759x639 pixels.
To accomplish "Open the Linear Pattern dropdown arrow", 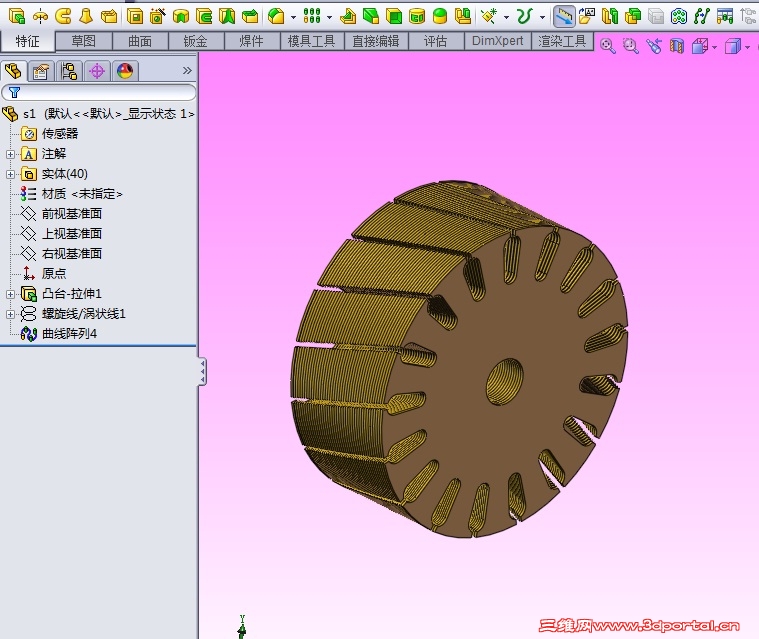I will (x=330, y=17).
